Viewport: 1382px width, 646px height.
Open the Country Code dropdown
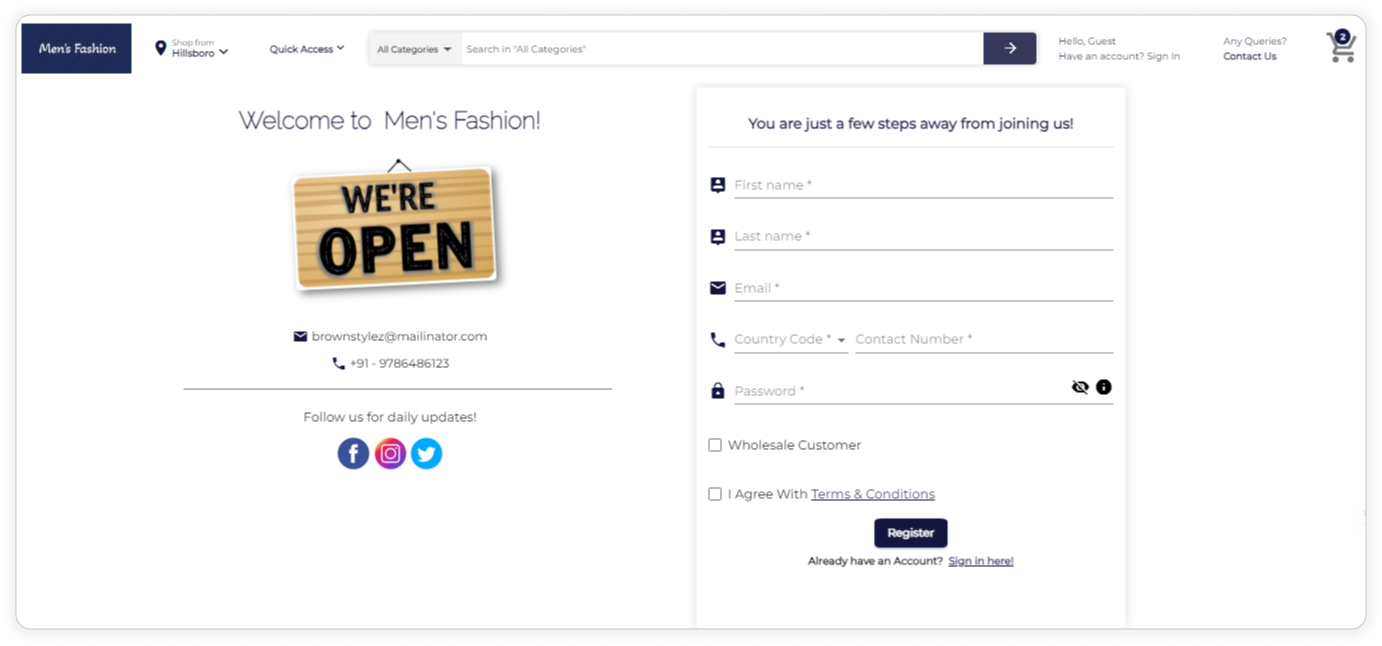coord(790,340)
